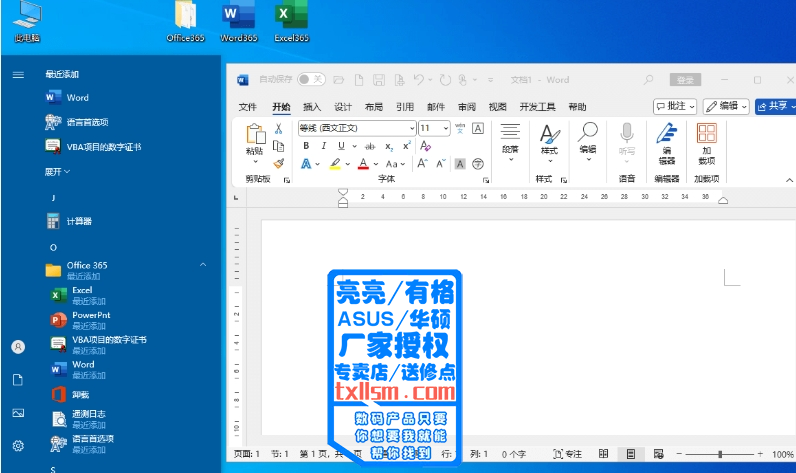Open underline style dropdown arrow

point(354,147)
